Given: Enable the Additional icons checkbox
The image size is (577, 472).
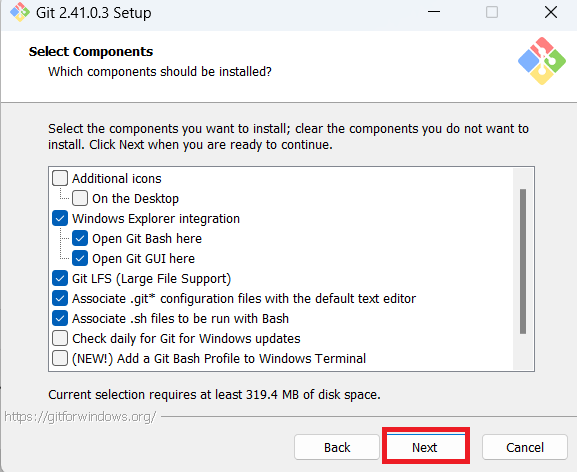Looking at the screenshot, I should [x=60, y=178].
